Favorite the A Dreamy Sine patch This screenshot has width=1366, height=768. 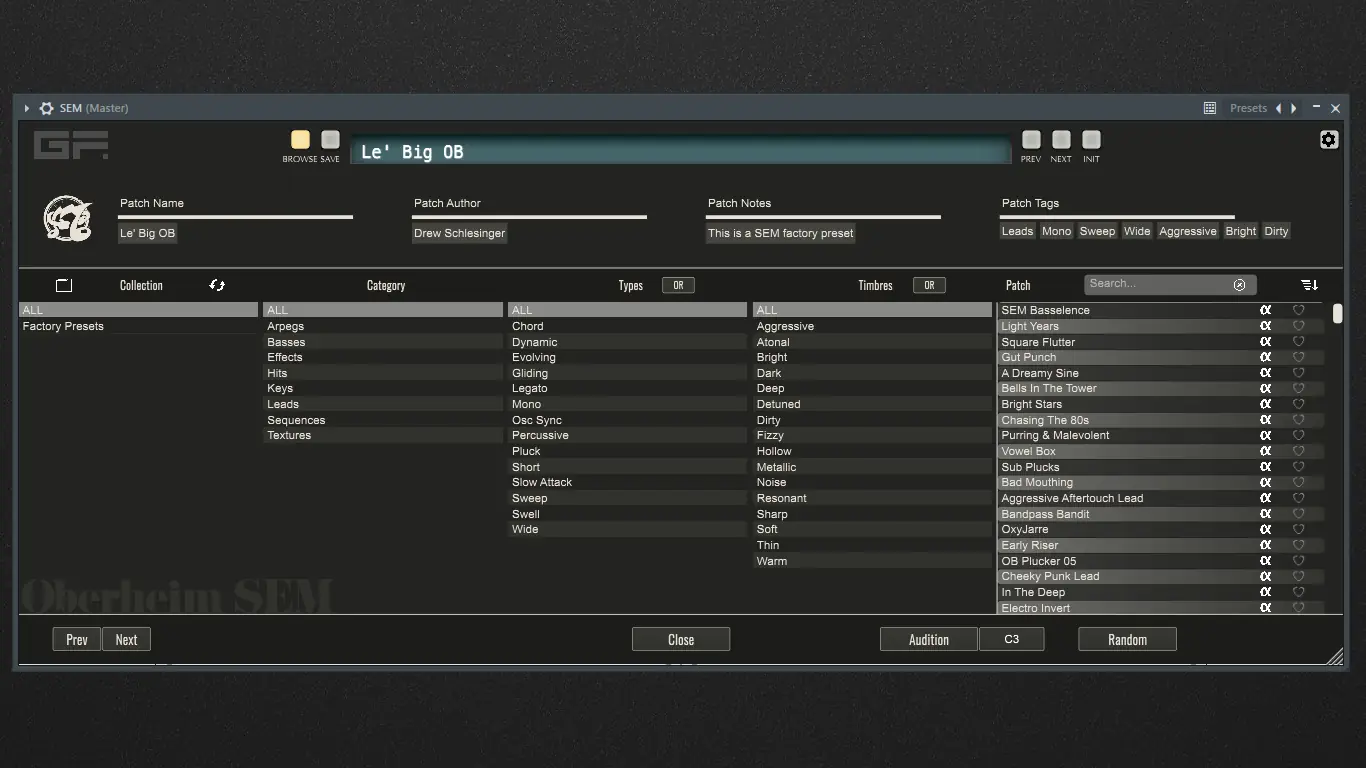(1299, 373)
